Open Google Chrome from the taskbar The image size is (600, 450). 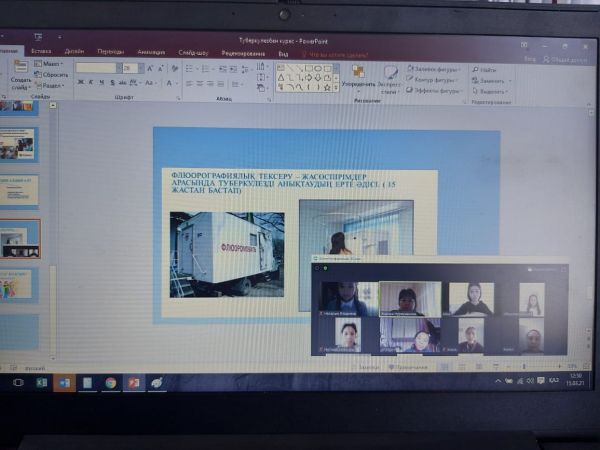[x=110, y=382]
